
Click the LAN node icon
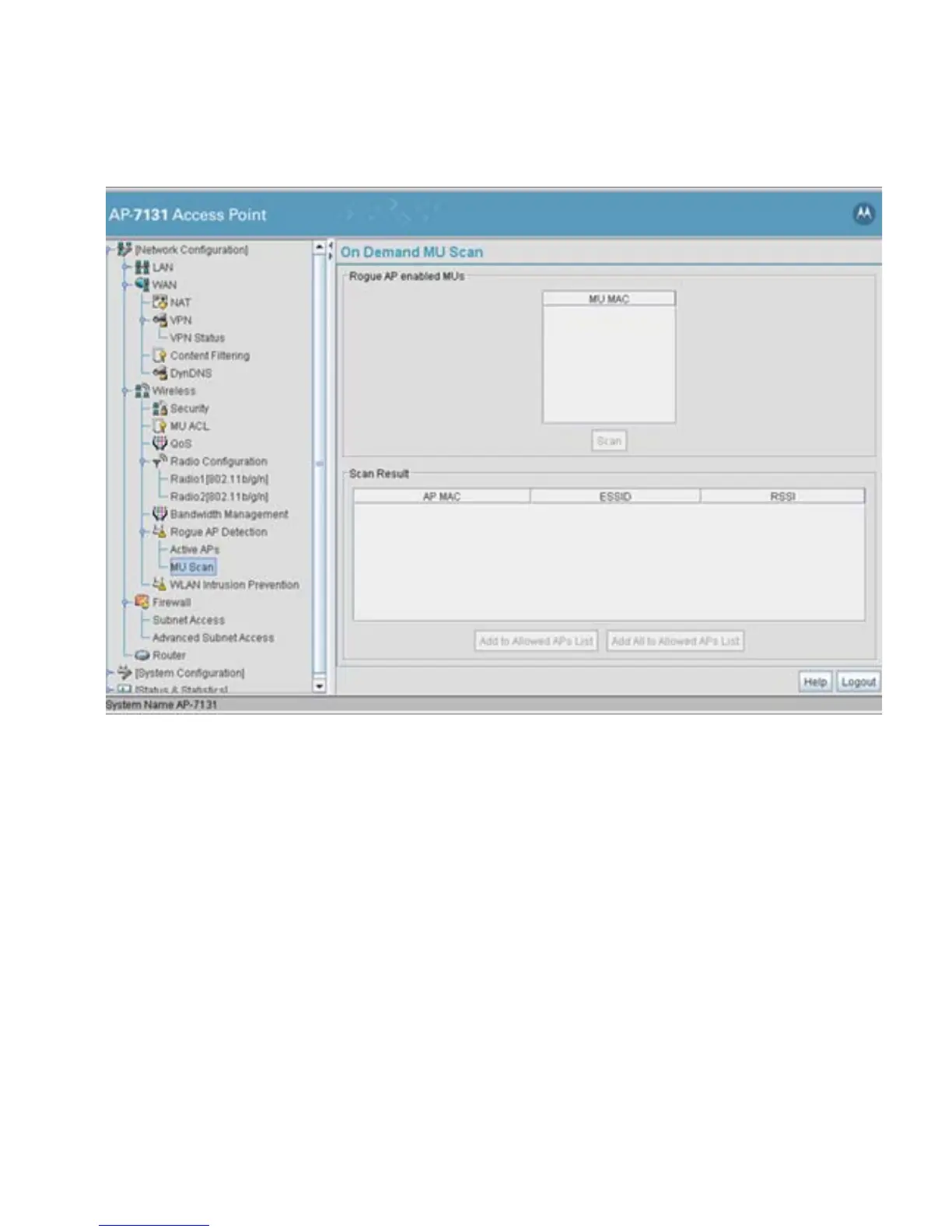click(142, 268)
